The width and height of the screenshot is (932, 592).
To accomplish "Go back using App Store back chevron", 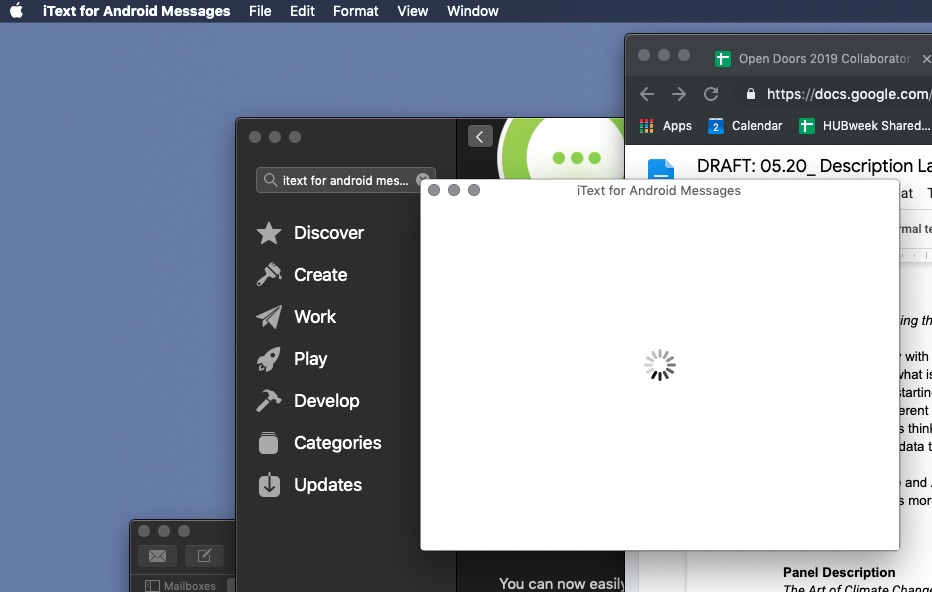I will point(480,136).
